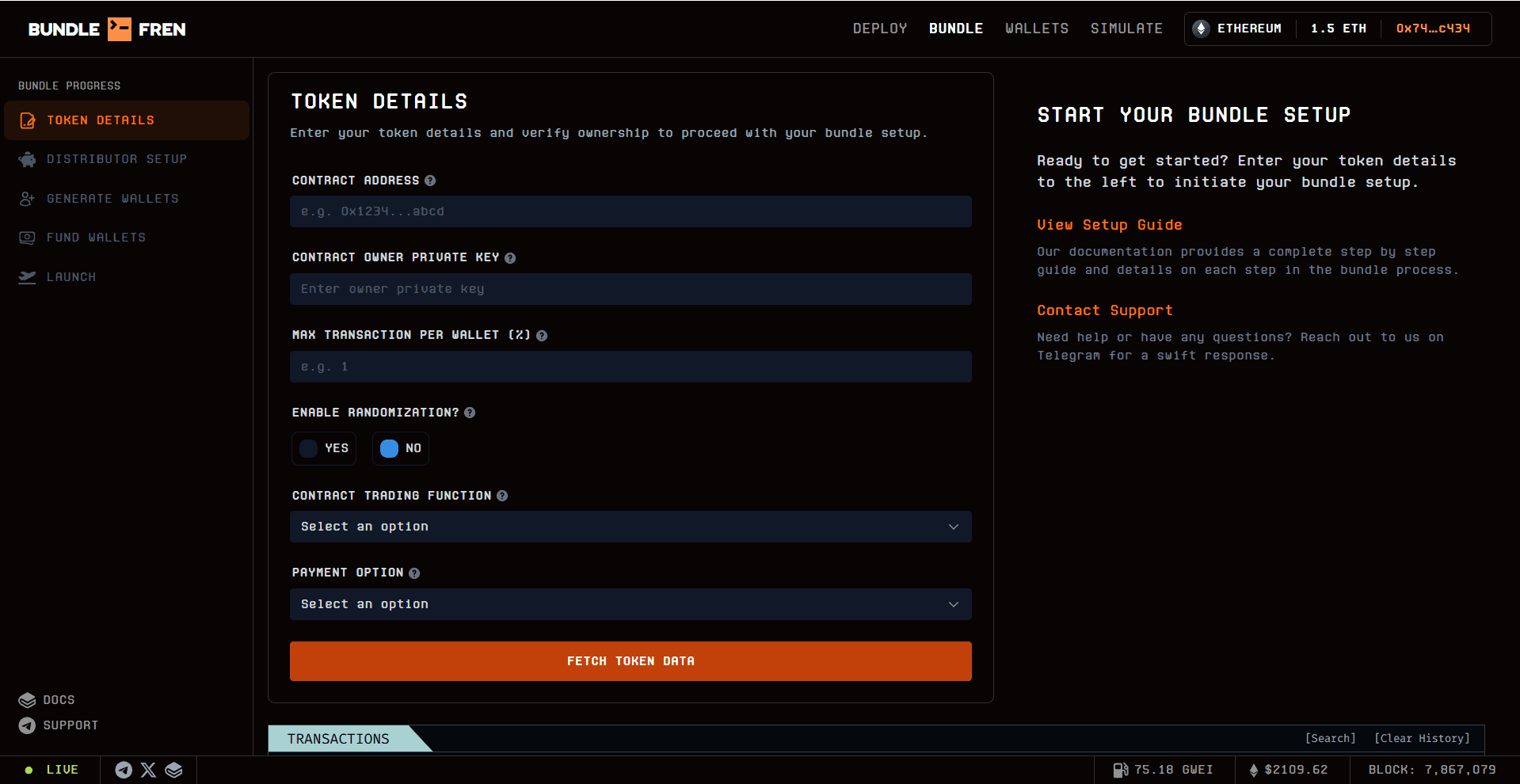Select NO for randomization
The image size is (1520, 784).
(400, 448)
